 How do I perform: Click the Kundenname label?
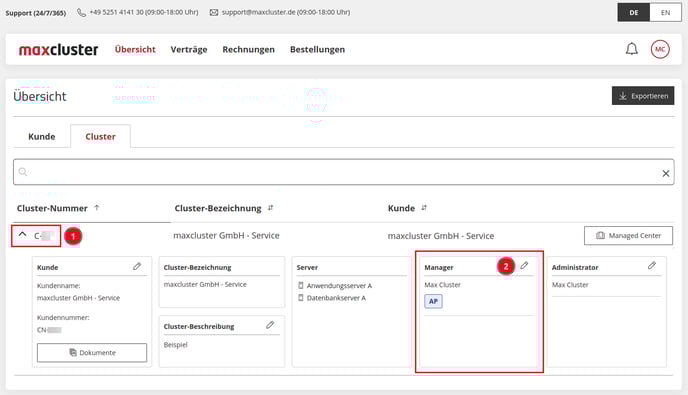pos(58,286)
